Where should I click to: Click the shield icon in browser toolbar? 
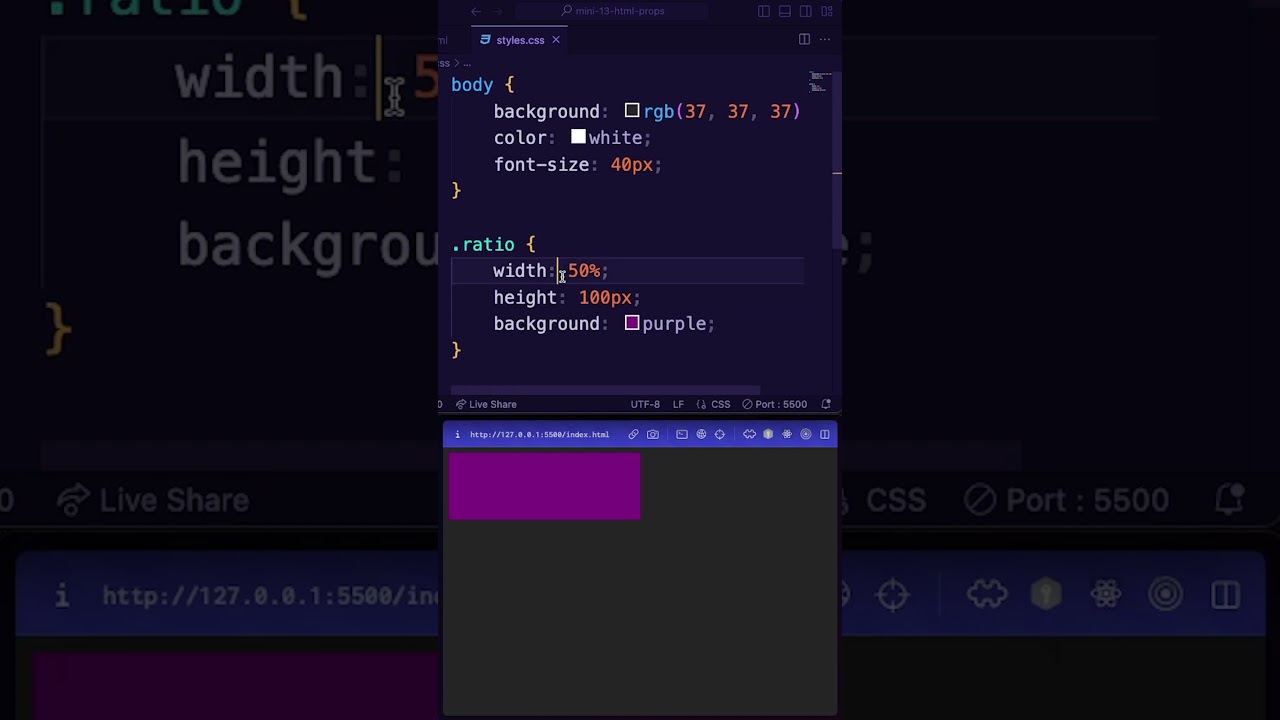(x=768, y=434)
